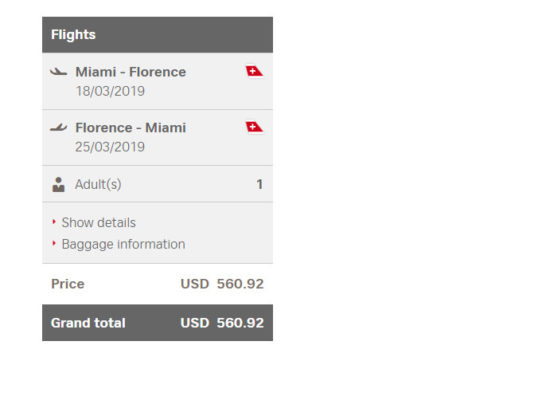Select the Miami - Florence flight title
Screen dimensions: 550x408
pos(131,72)
